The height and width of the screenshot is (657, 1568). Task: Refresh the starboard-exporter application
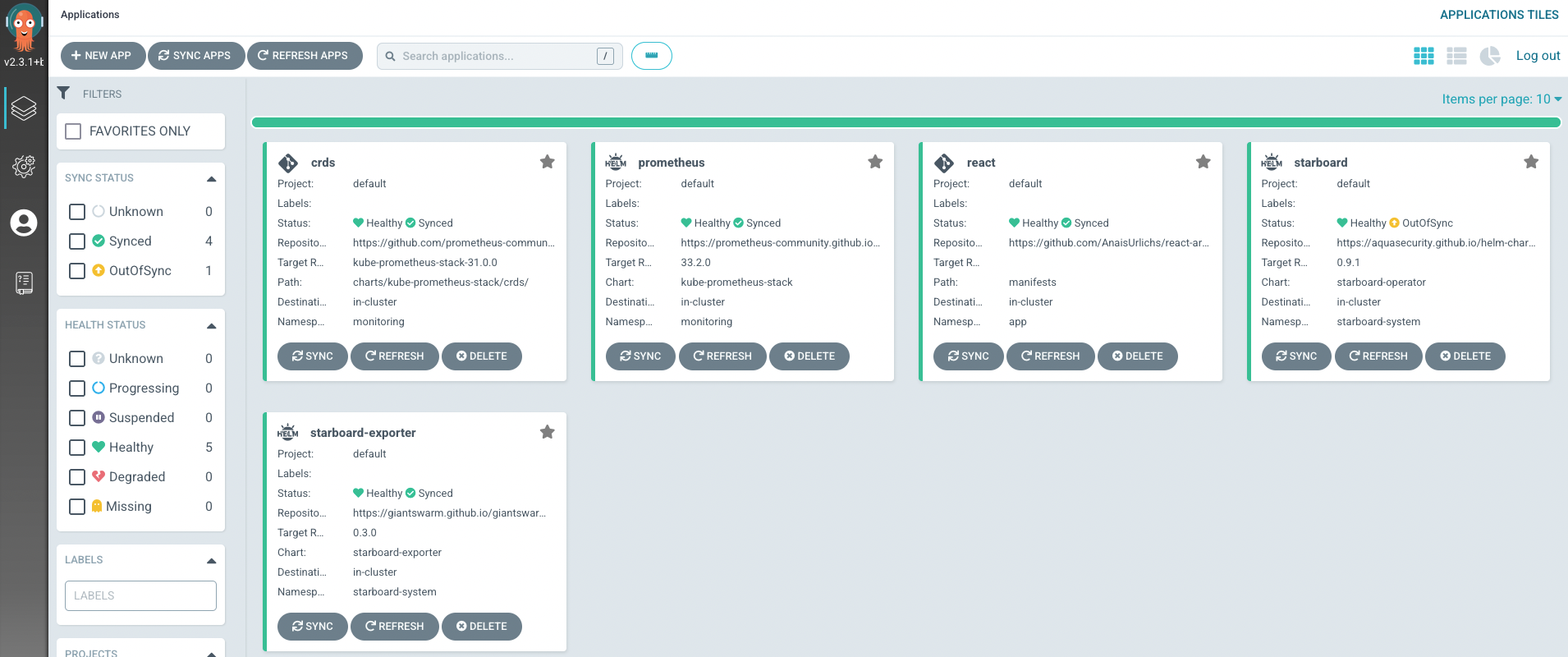395,627
